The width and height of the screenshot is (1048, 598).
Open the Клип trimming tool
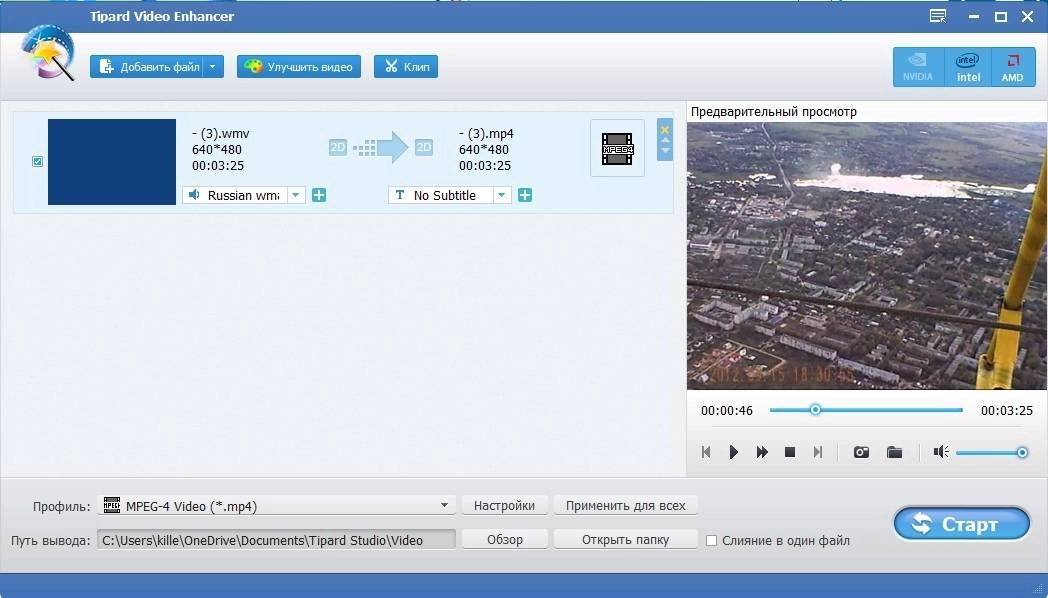coord(406,67)
